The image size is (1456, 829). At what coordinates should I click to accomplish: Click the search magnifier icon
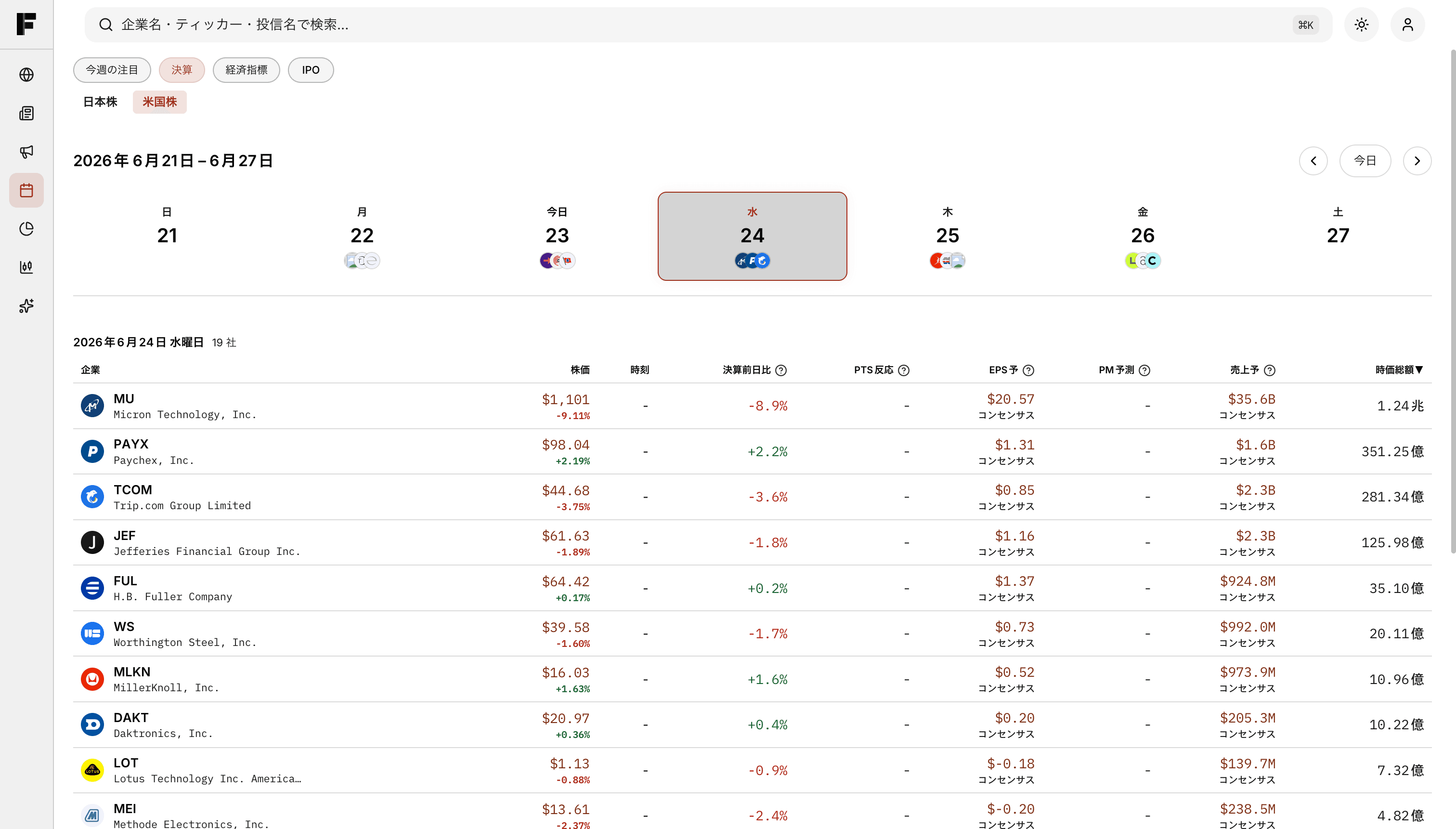pos(105,25)
